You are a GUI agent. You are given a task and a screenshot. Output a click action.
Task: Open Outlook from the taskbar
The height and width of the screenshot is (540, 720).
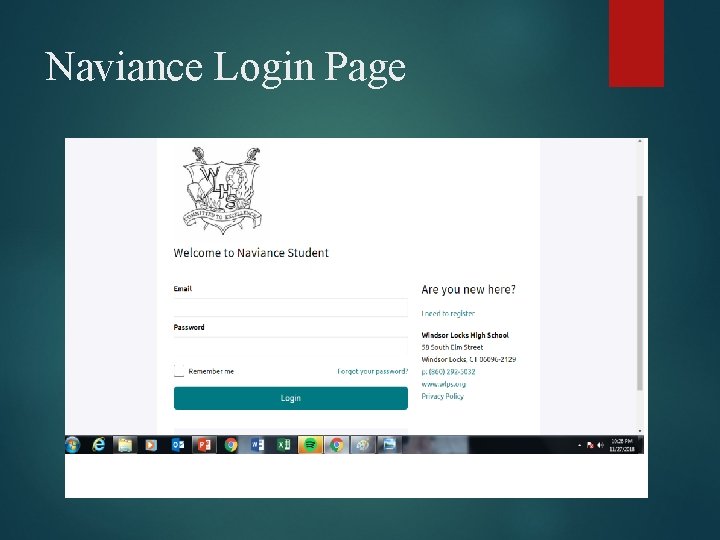point(178,444)
